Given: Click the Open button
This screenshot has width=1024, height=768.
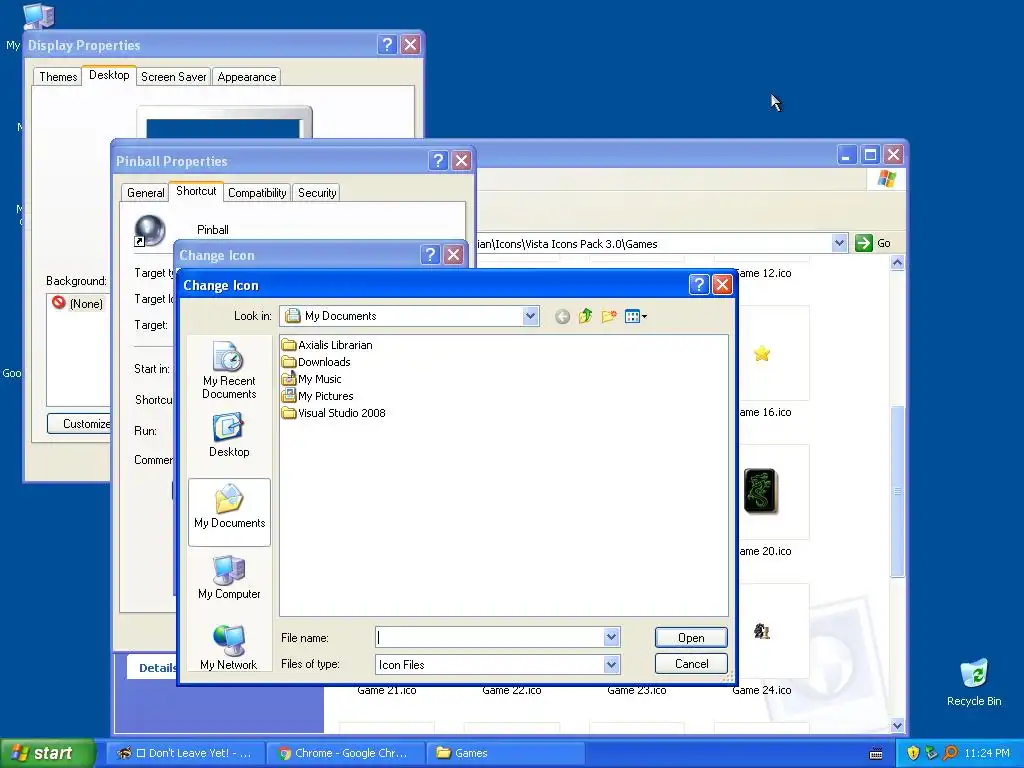Looking at the screenshot, I should pos(691,637).
